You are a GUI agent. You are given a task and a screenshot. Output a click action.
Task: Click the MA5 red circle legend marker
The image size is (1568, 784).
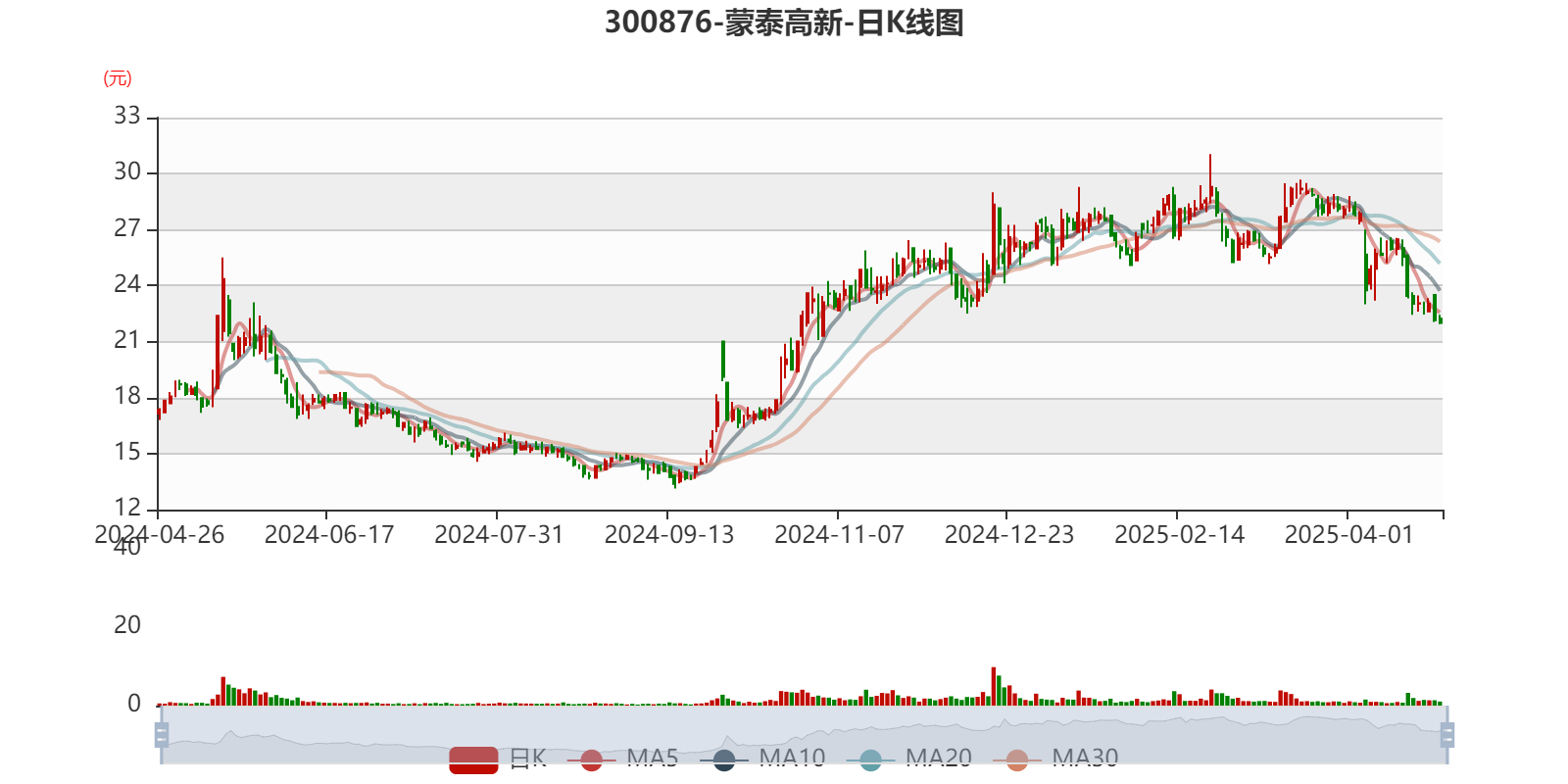(x=591, y=759)
